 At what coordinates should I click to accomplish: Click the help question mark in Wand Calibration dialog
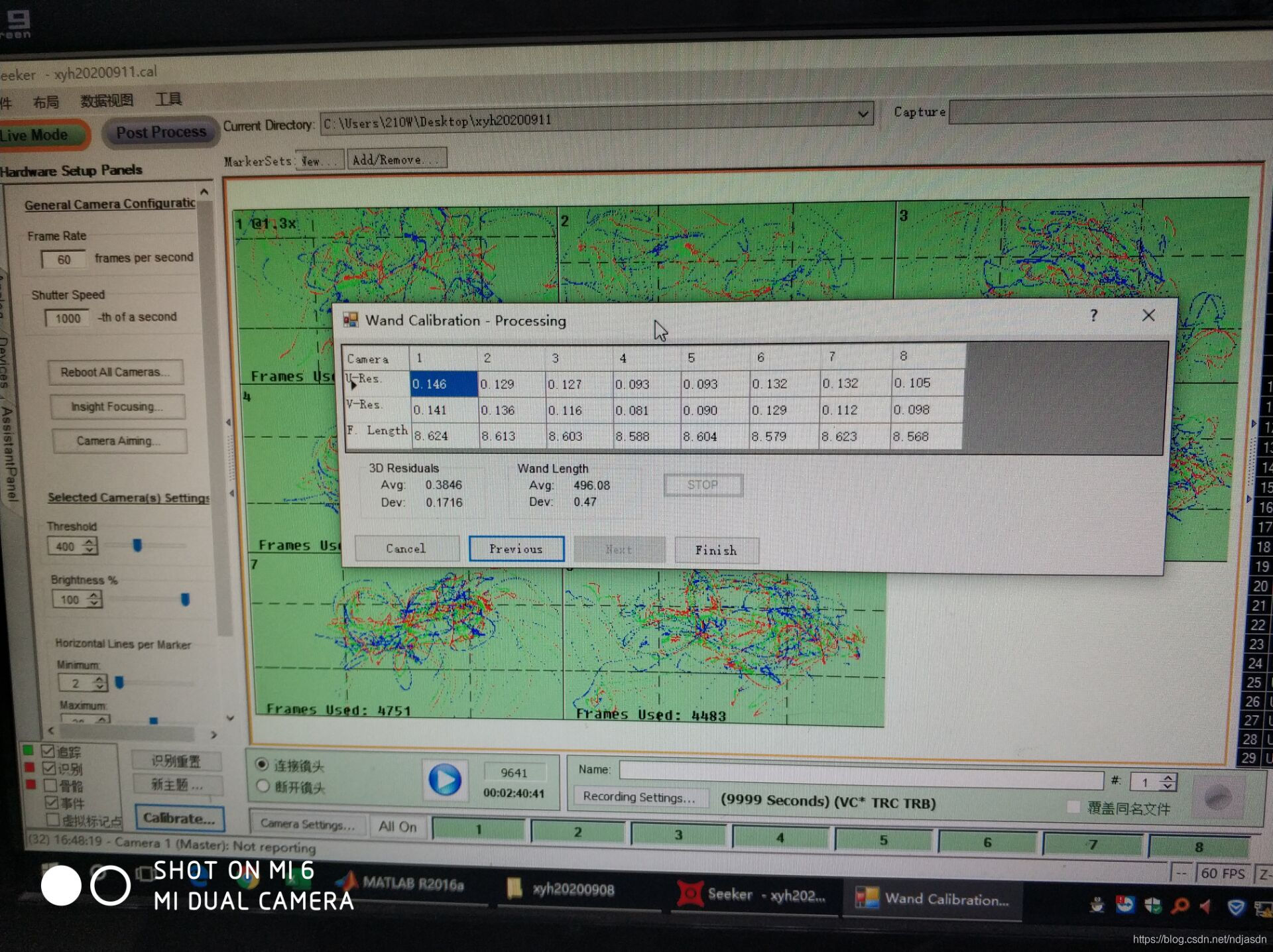(1094, 316)
